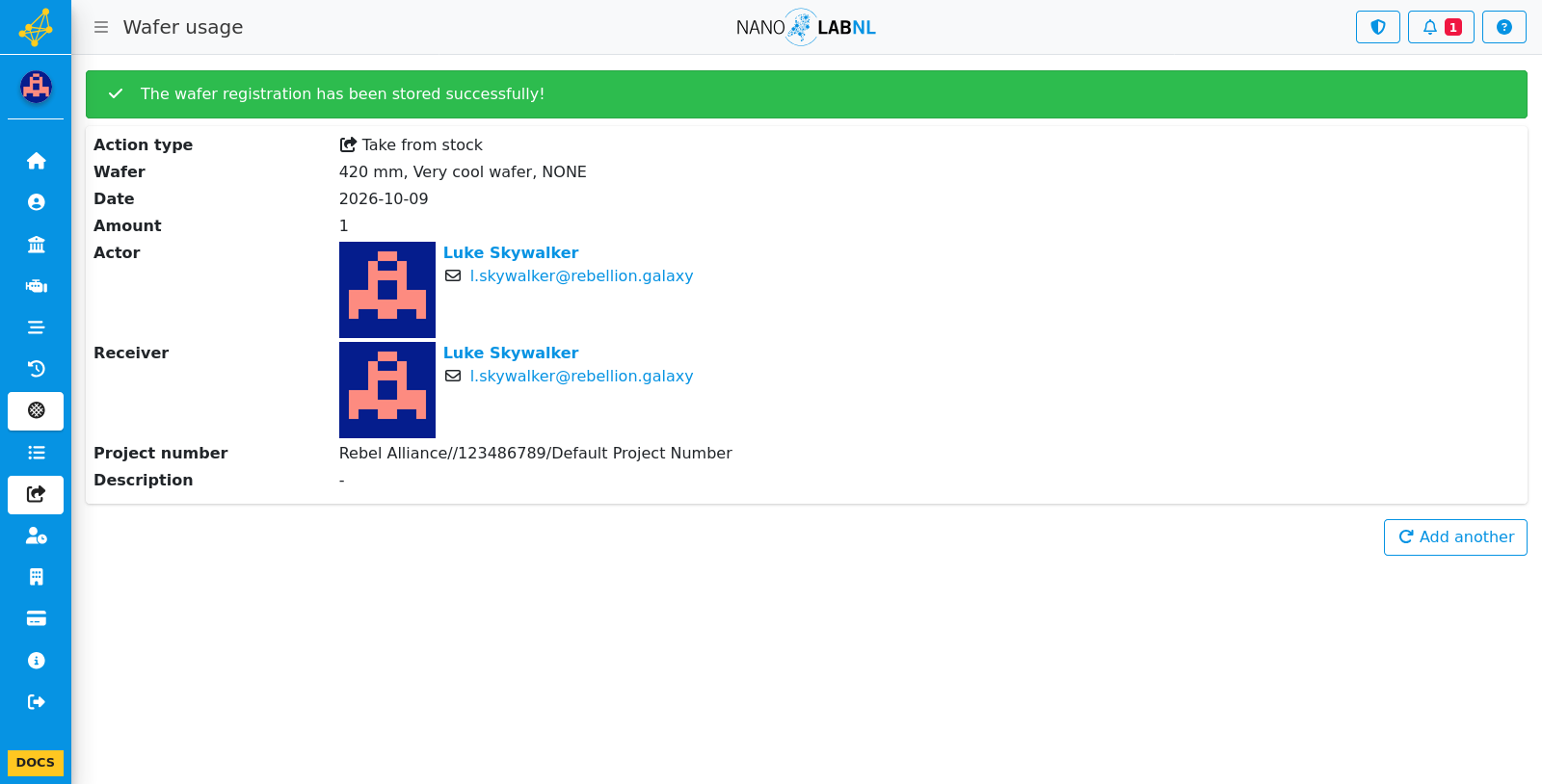Click the wafer value '420 mm, Very cool wafer, NONE'

coord(463,171)
